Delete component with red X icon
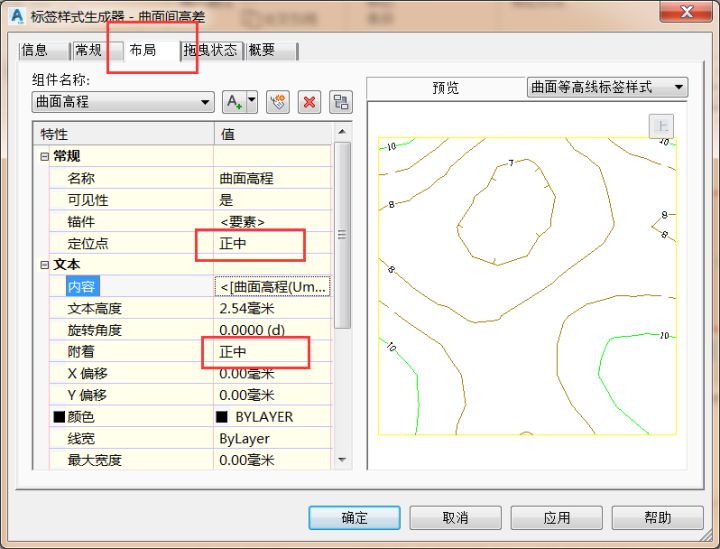Image resolution: width=720 pixels, height=549 pixels. click(x=309, y=101)
